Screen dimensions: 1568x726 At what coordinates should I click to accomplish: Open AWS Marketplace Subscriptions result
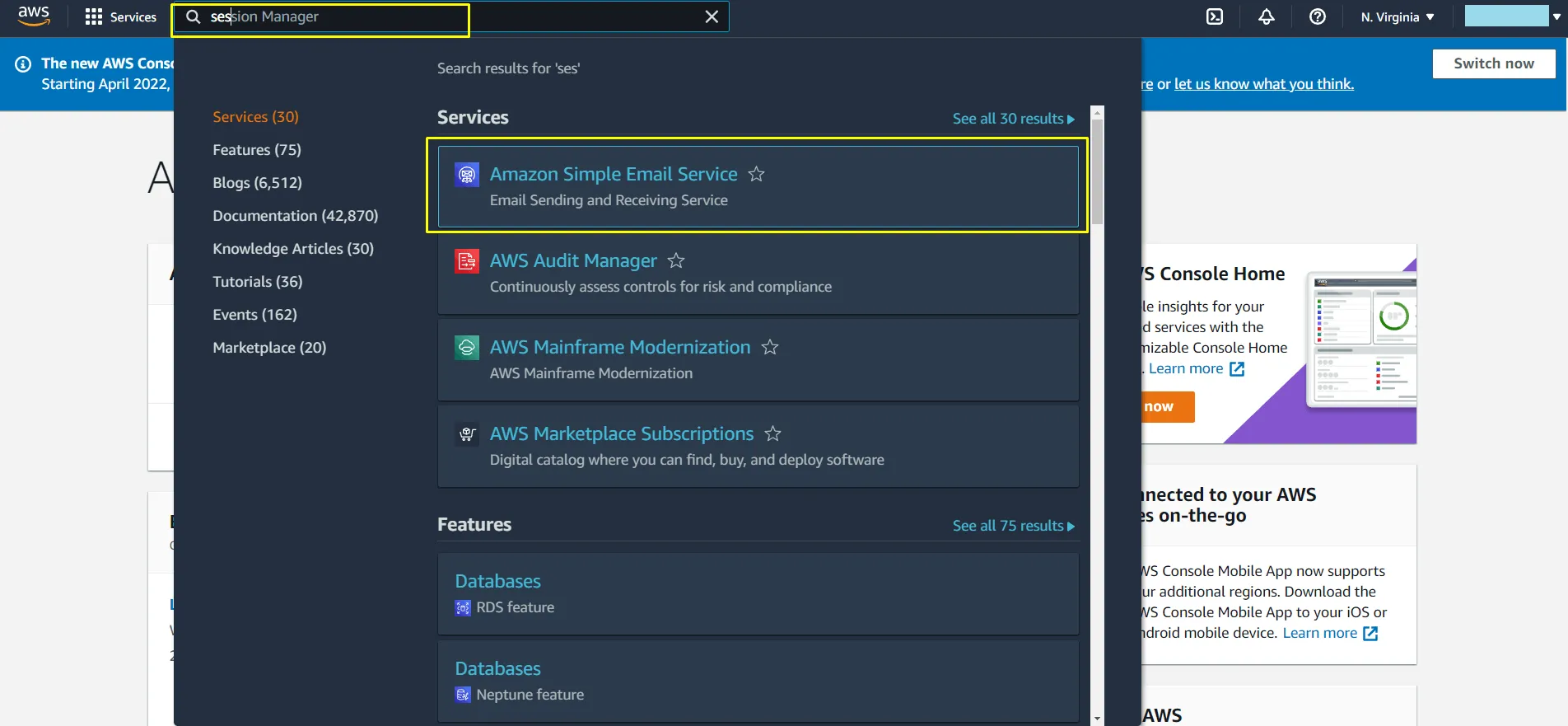pos(622,433)
